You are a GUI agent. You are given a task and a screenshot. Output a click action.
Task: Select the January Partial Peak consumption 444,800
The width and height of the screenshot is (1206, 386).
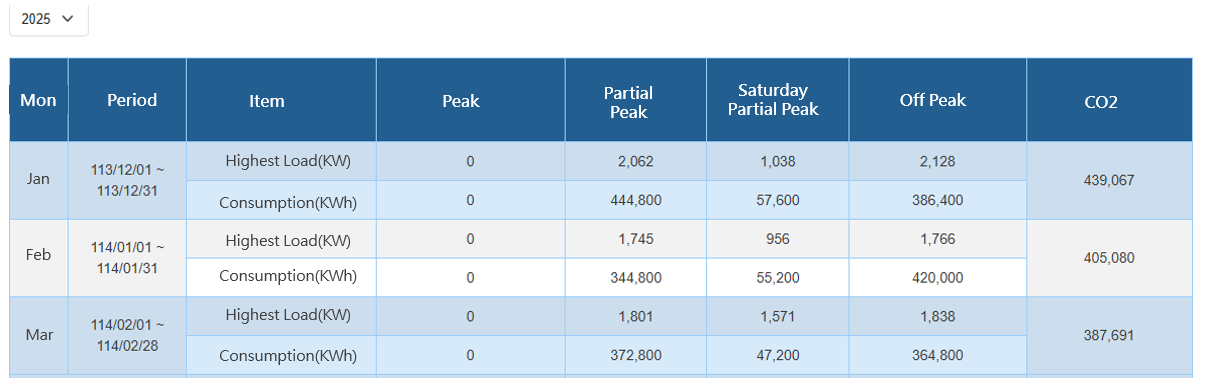coord(636,200)
